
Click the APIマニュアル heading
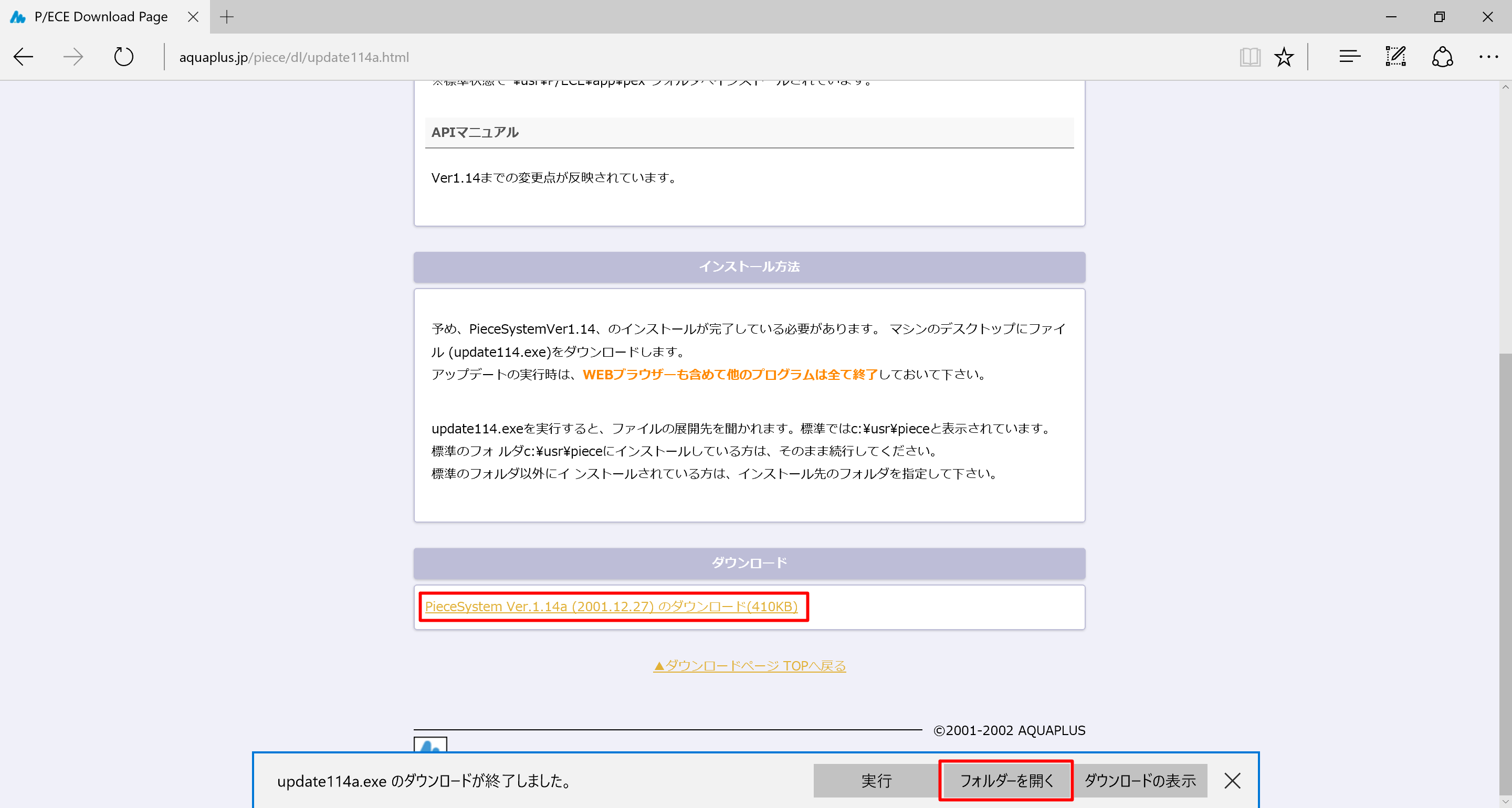(x=475, y=132)
